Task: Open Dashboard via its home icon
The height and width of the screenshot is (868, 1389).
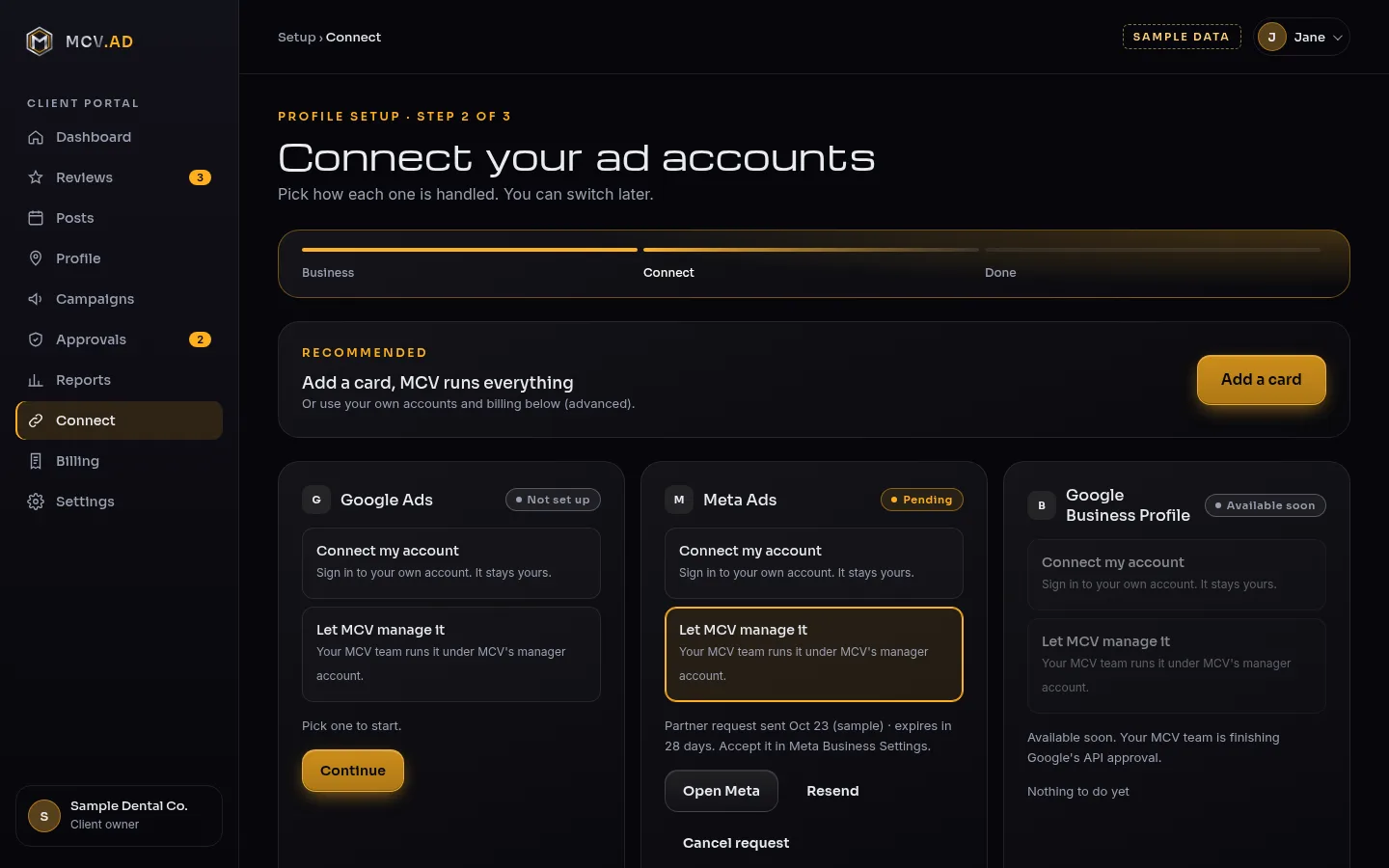Action: click(36, 137)
